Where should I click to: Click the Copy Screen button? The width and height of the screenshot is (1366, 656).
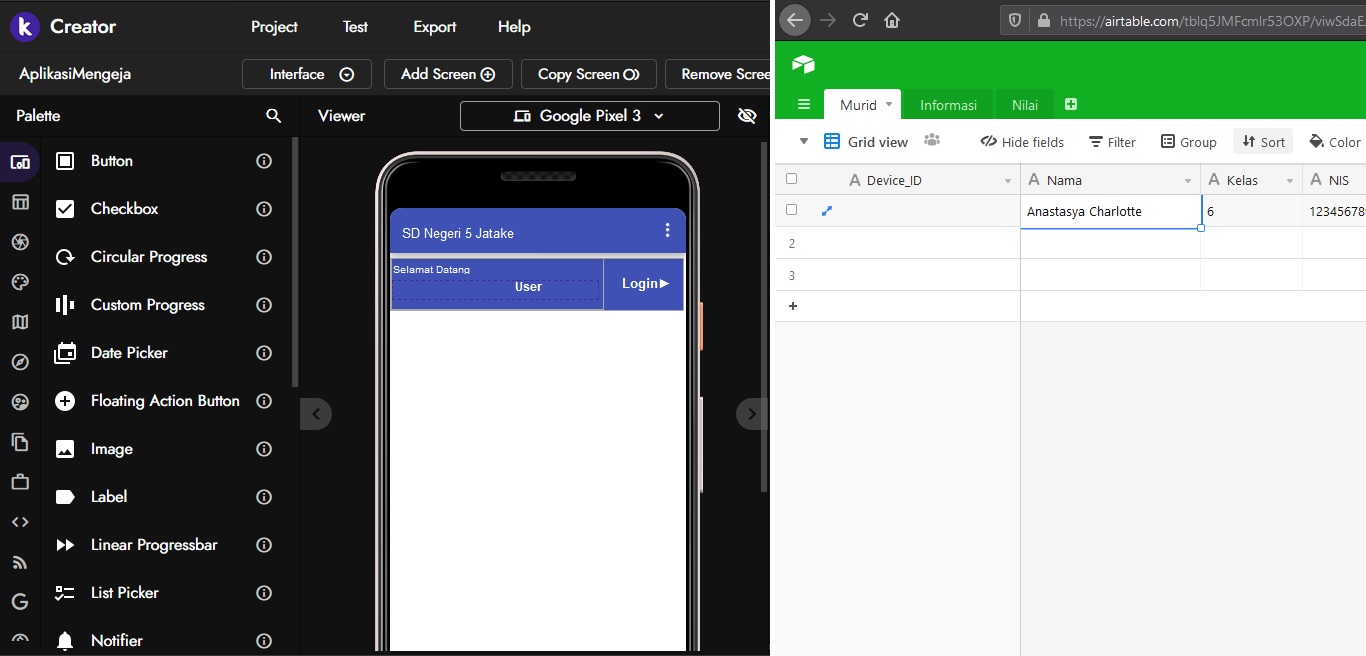588,74
